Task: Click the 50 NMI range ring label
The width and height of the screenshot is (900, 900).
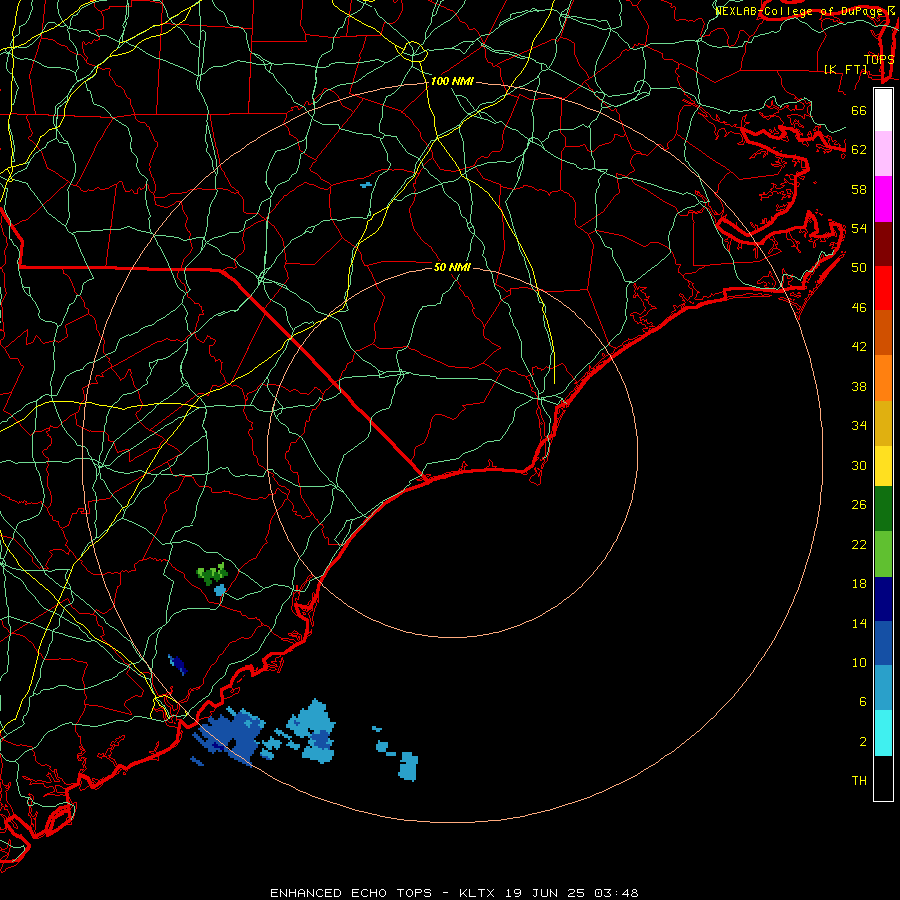Action: tap(452, 267)
